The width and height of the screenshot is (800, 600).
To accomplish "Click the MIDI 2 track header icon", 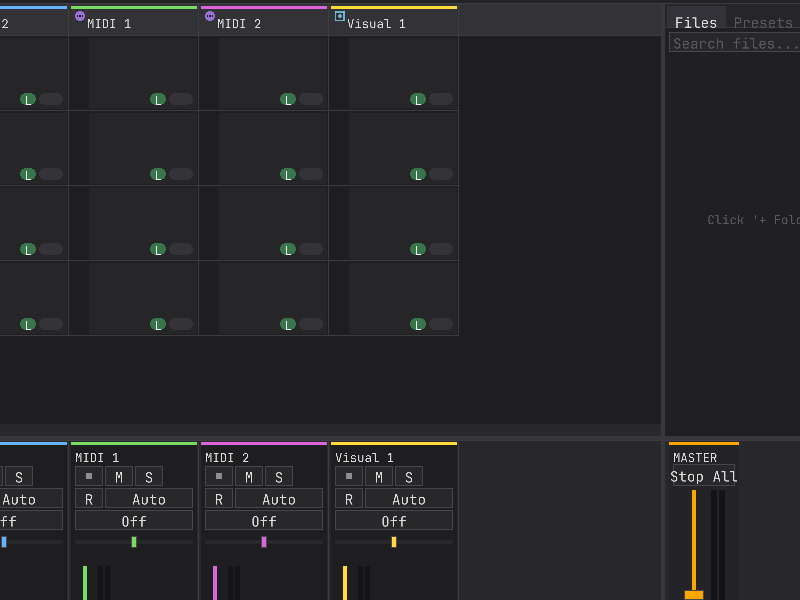I will [210, 16].
